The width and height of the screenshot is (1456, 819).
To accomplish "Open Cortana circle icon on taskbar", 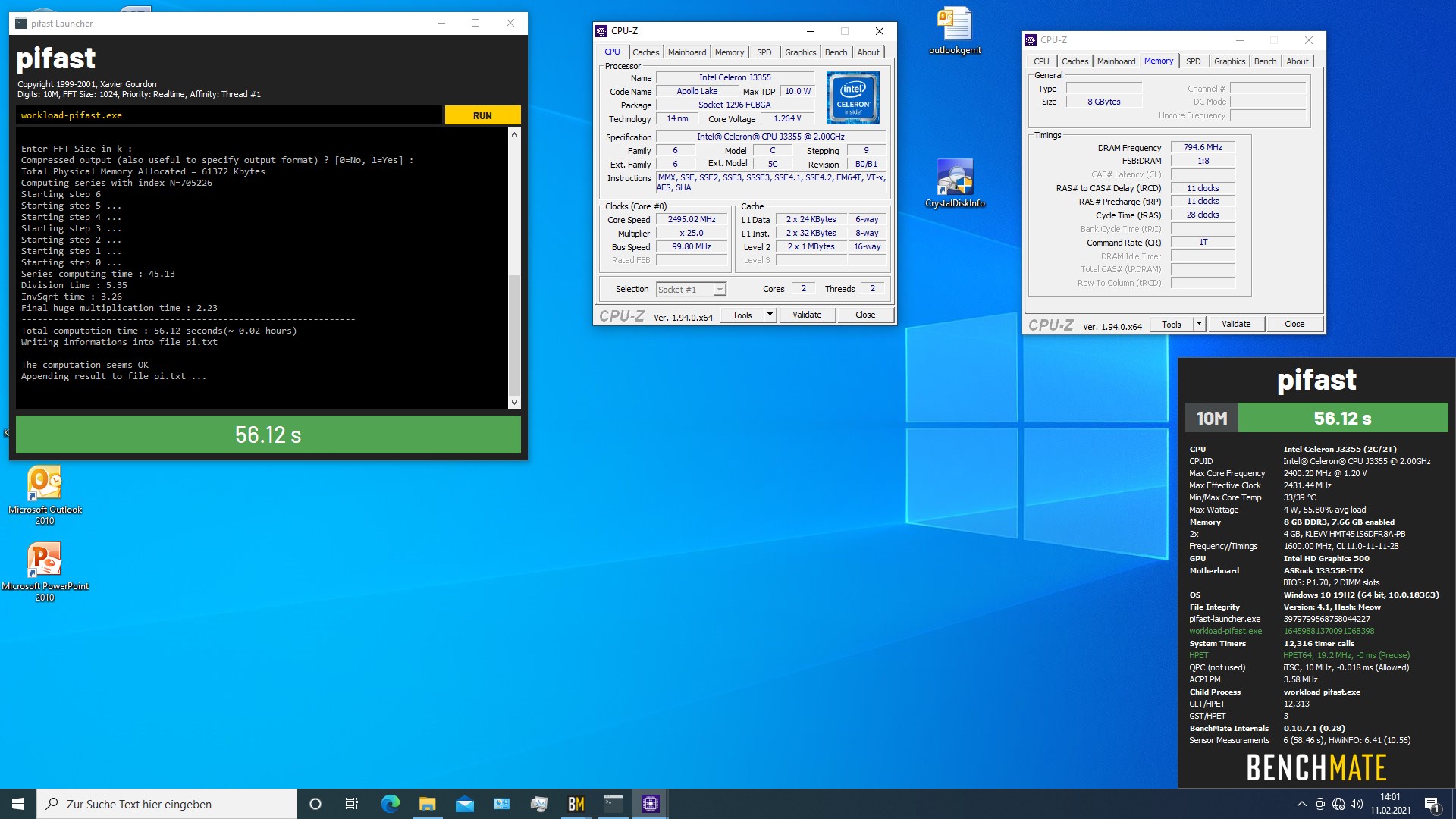I will [x=315, y=804].
